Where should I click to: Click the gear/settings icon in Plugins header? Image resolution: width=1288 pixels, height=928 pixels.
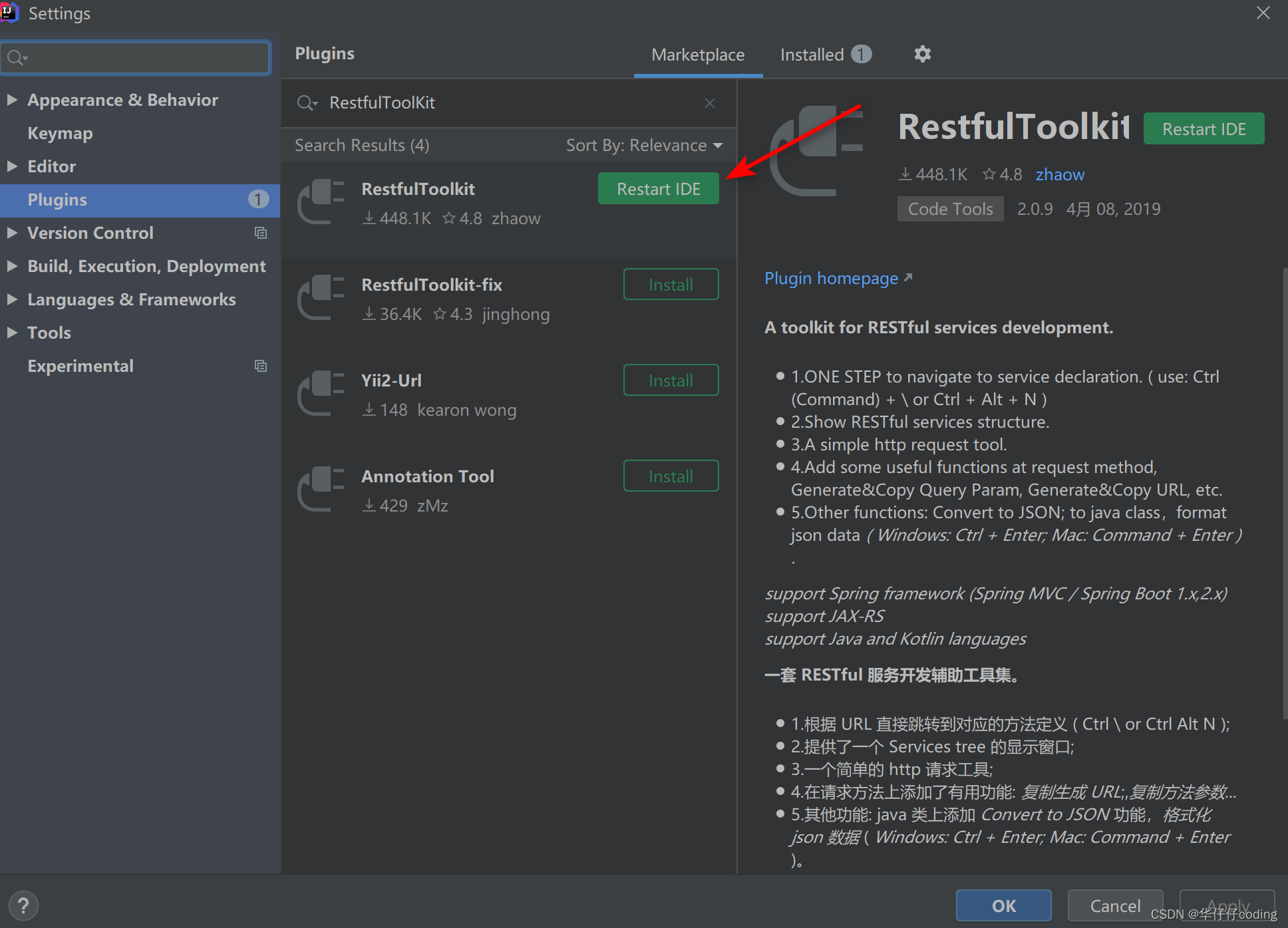[x=923, y=54]
